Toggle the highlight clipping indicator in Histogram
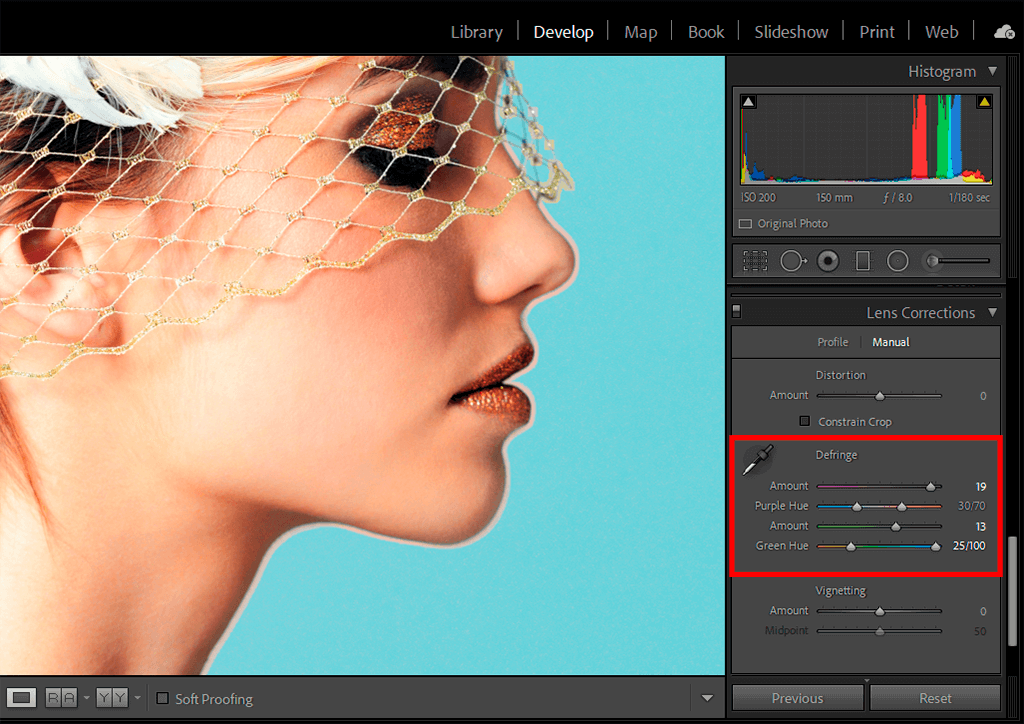This screenshot has height=724, width=1024. pos(984,101)
